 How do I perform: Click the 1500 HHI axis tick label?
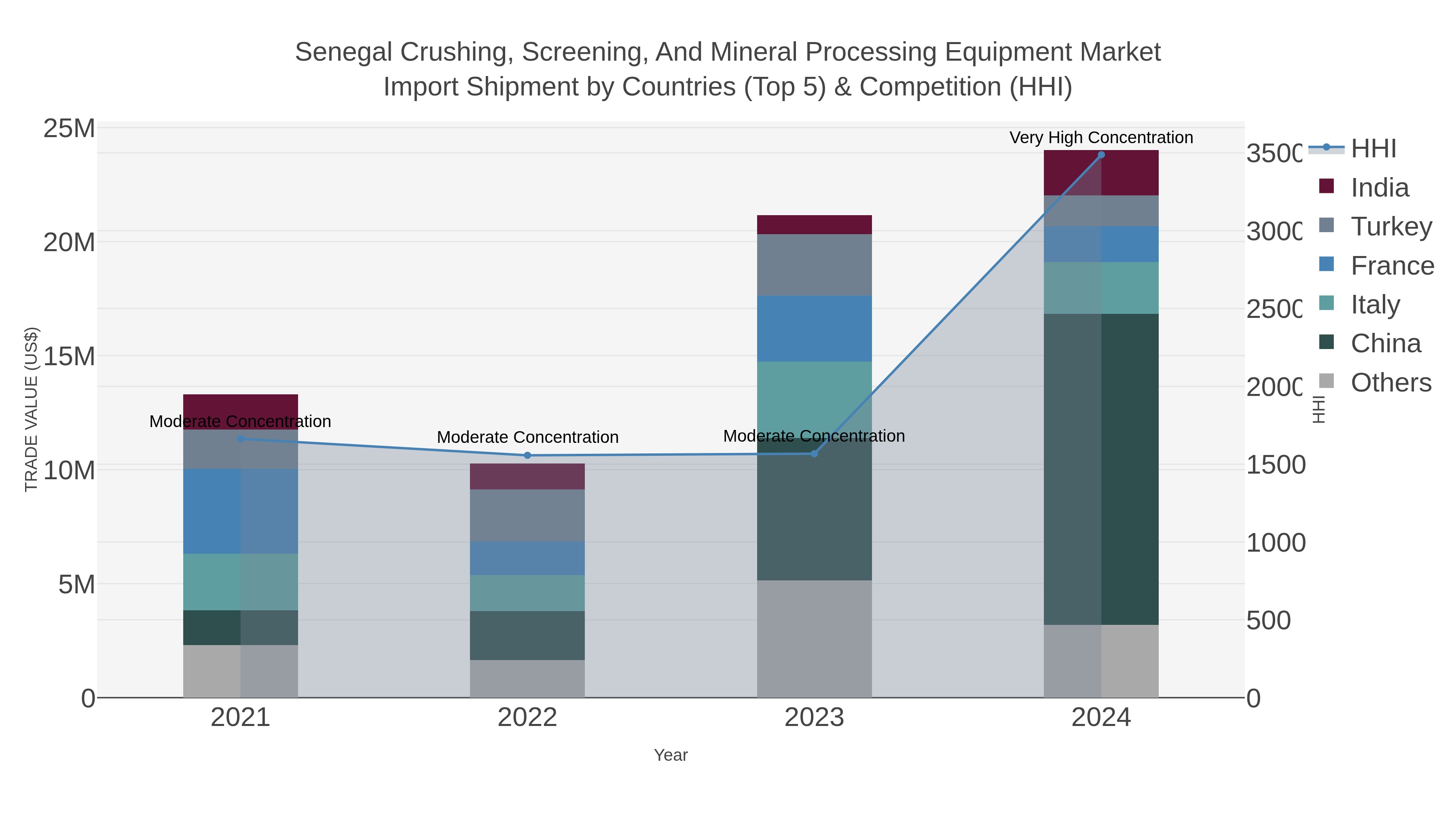coord(1276,465)
